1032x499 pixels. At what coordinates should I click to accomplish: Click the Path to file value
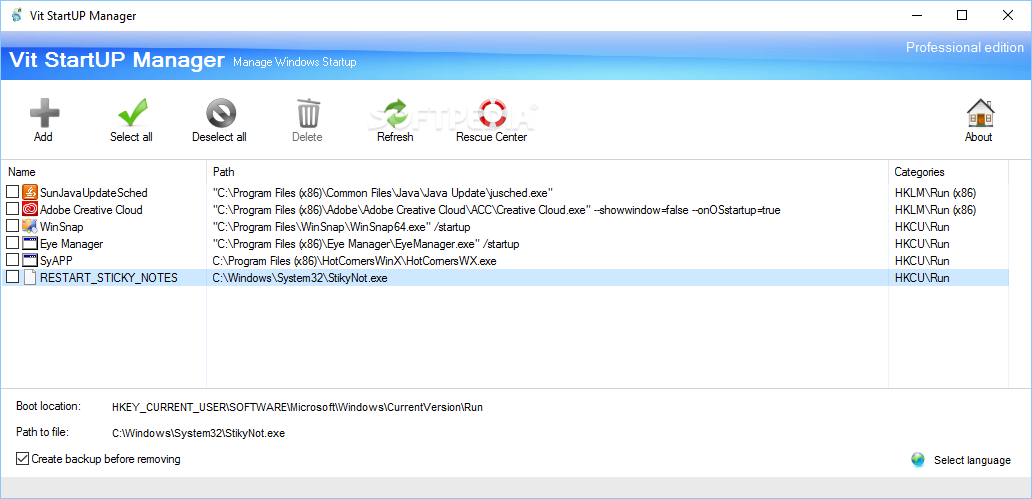198,434
